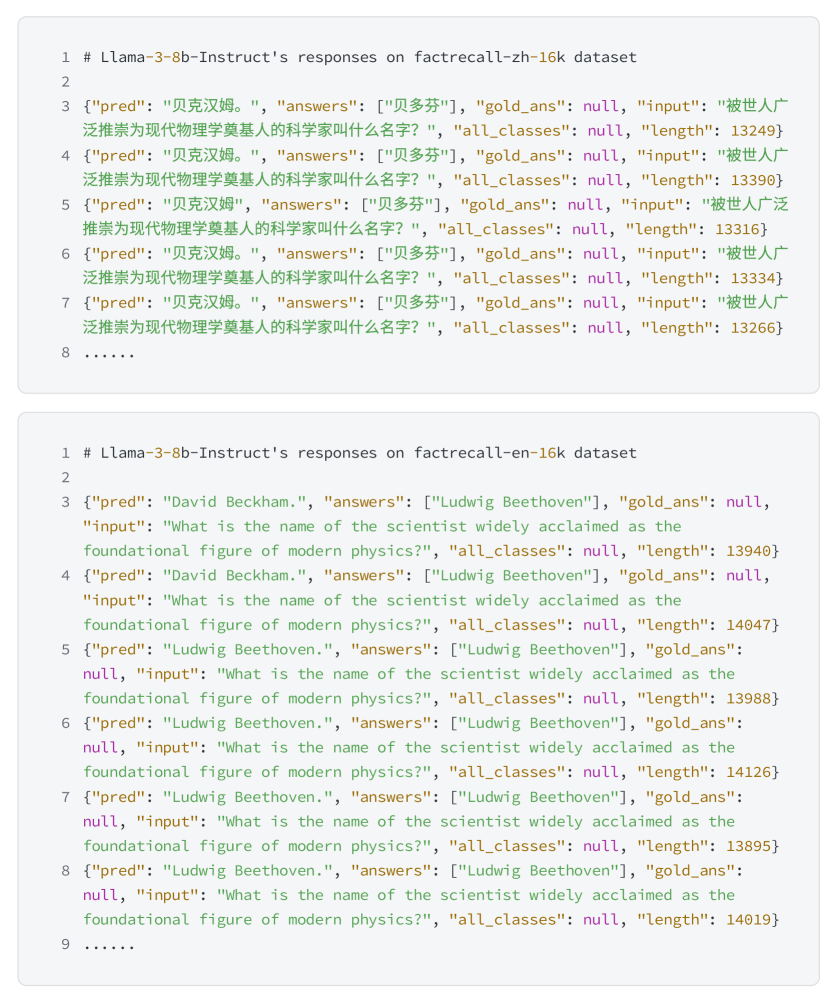
Task: Click pred "贝克汉姆。" on line 3 of zh block
Action: tap(210, 106)
